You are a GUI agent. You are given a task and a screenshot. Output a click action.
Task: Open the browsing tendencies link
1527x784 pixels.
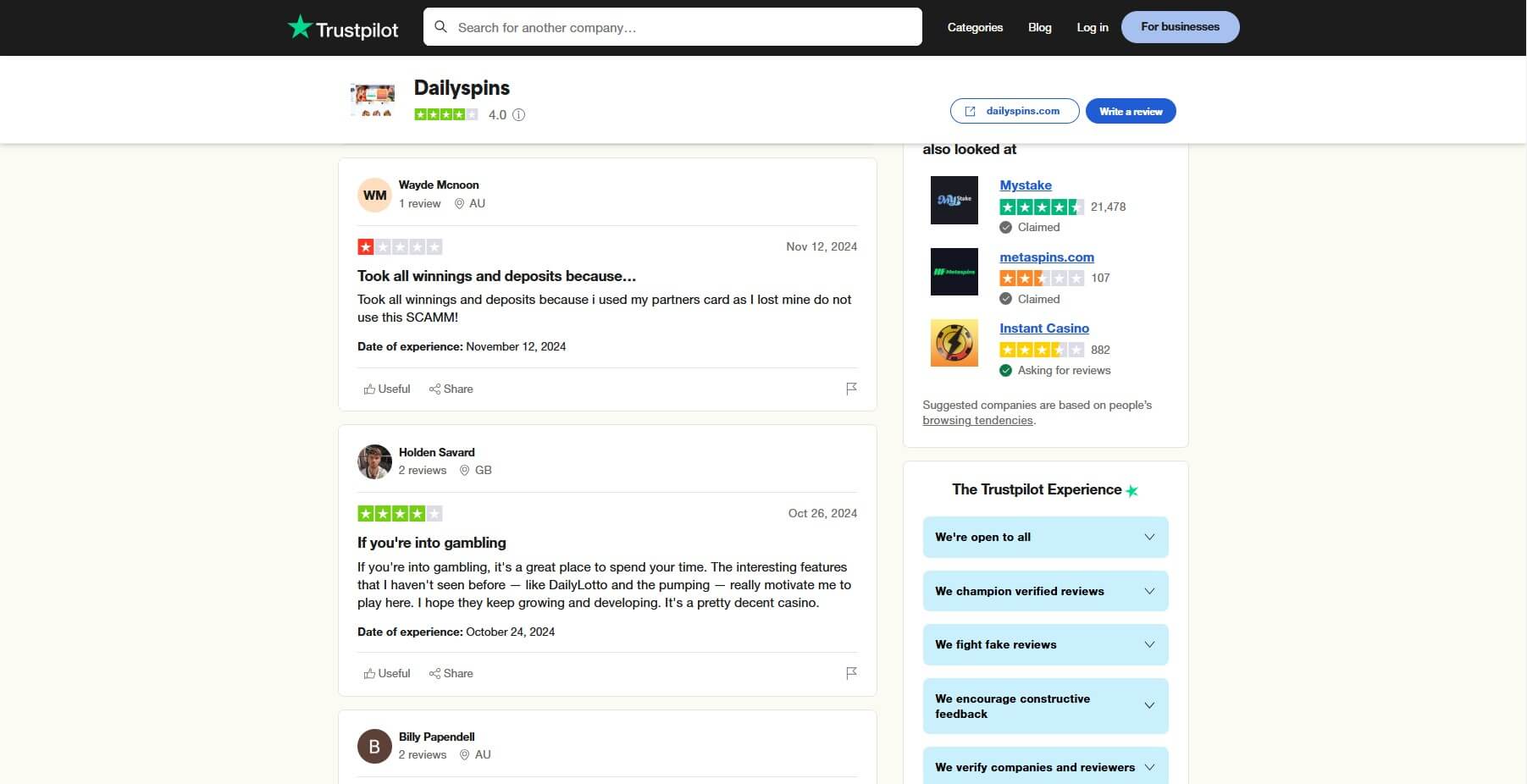tap(977, 420)
